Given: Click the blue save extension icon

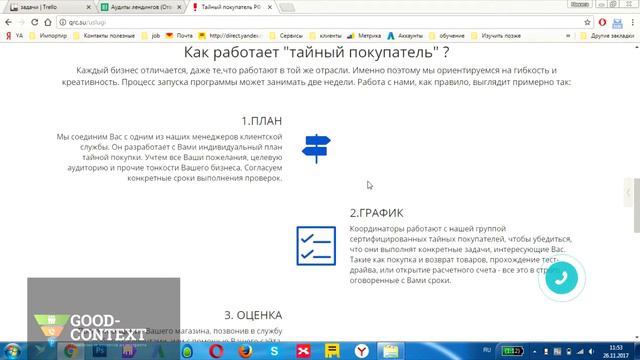Looking at the screenshot, I should click(618, 23).
